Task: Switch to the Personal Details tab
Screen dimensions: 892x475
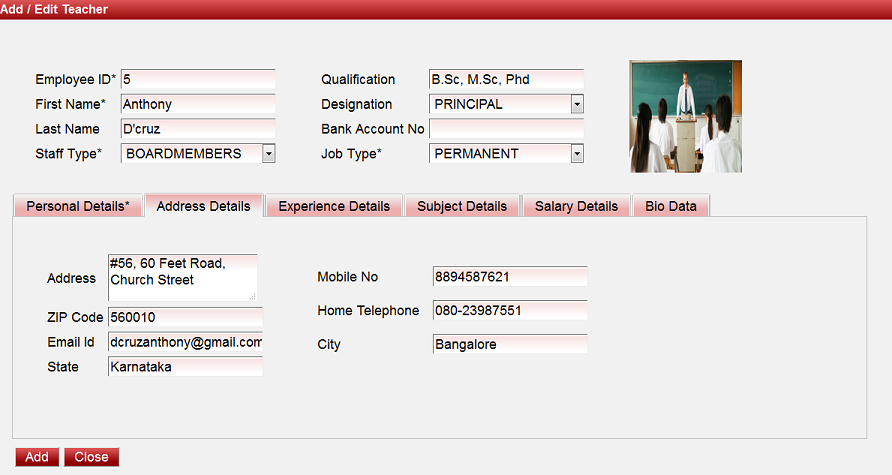Action: (78, 206)
